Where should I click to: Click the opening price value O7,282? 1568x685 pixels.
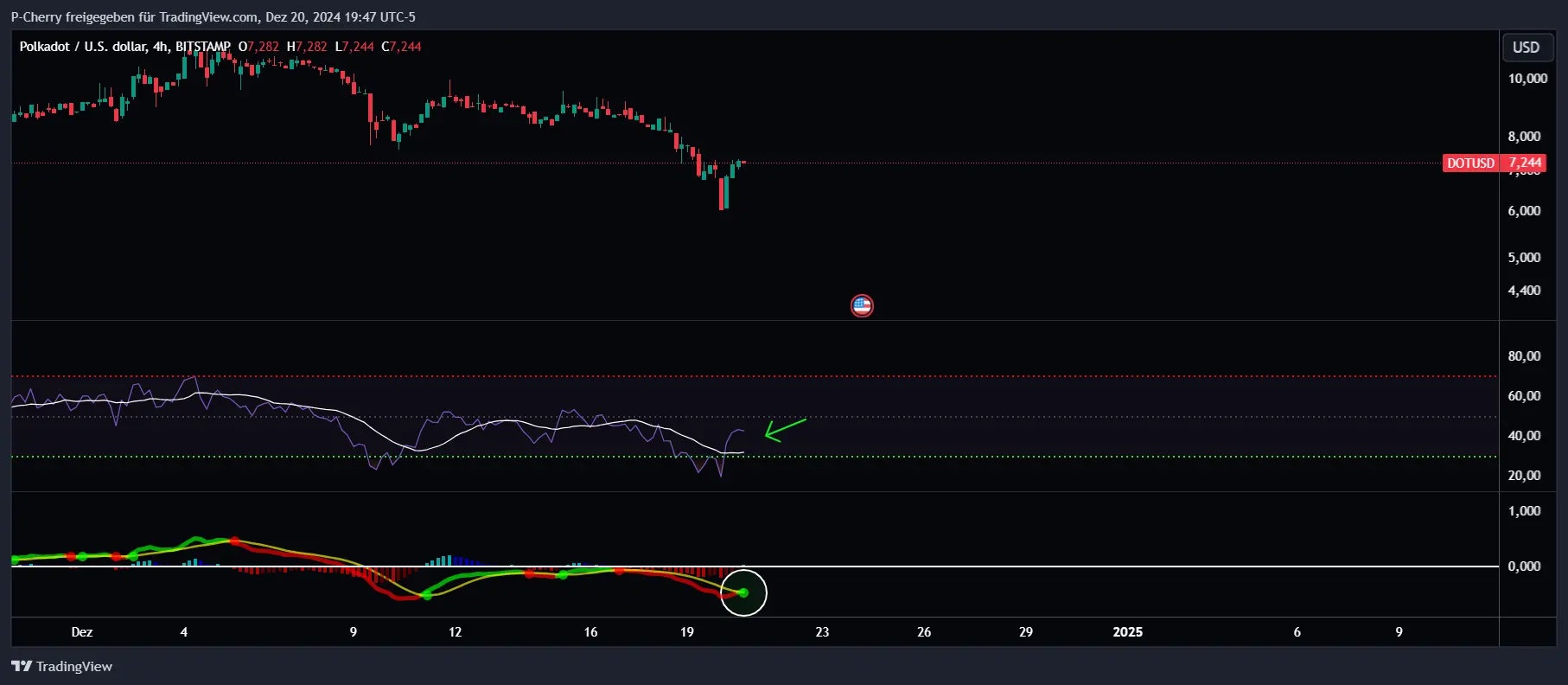[x=259, y=47]
